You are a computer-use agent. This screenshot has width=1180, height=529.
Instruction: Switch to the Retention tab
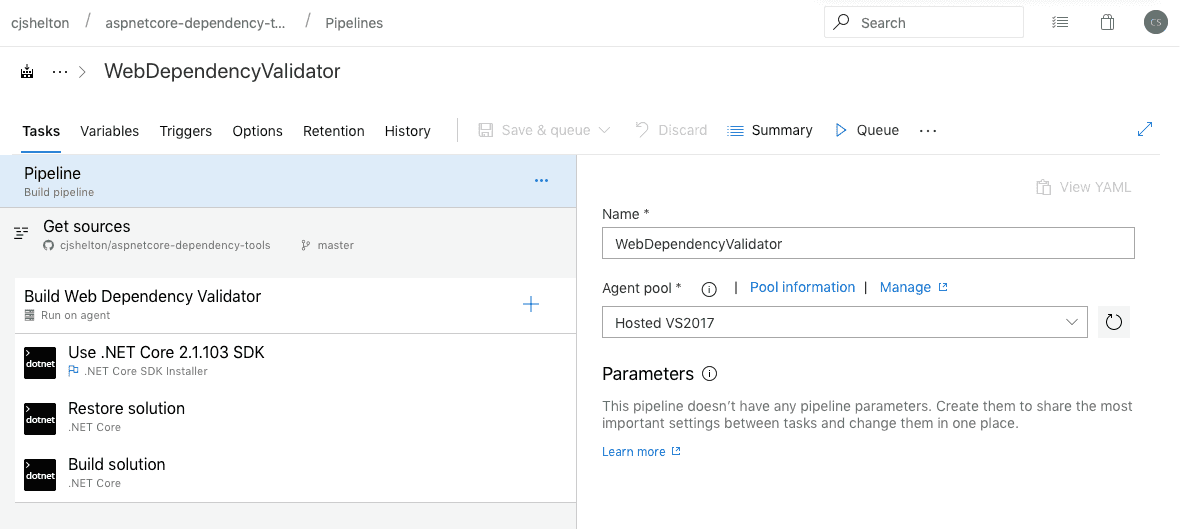[333, 131]
